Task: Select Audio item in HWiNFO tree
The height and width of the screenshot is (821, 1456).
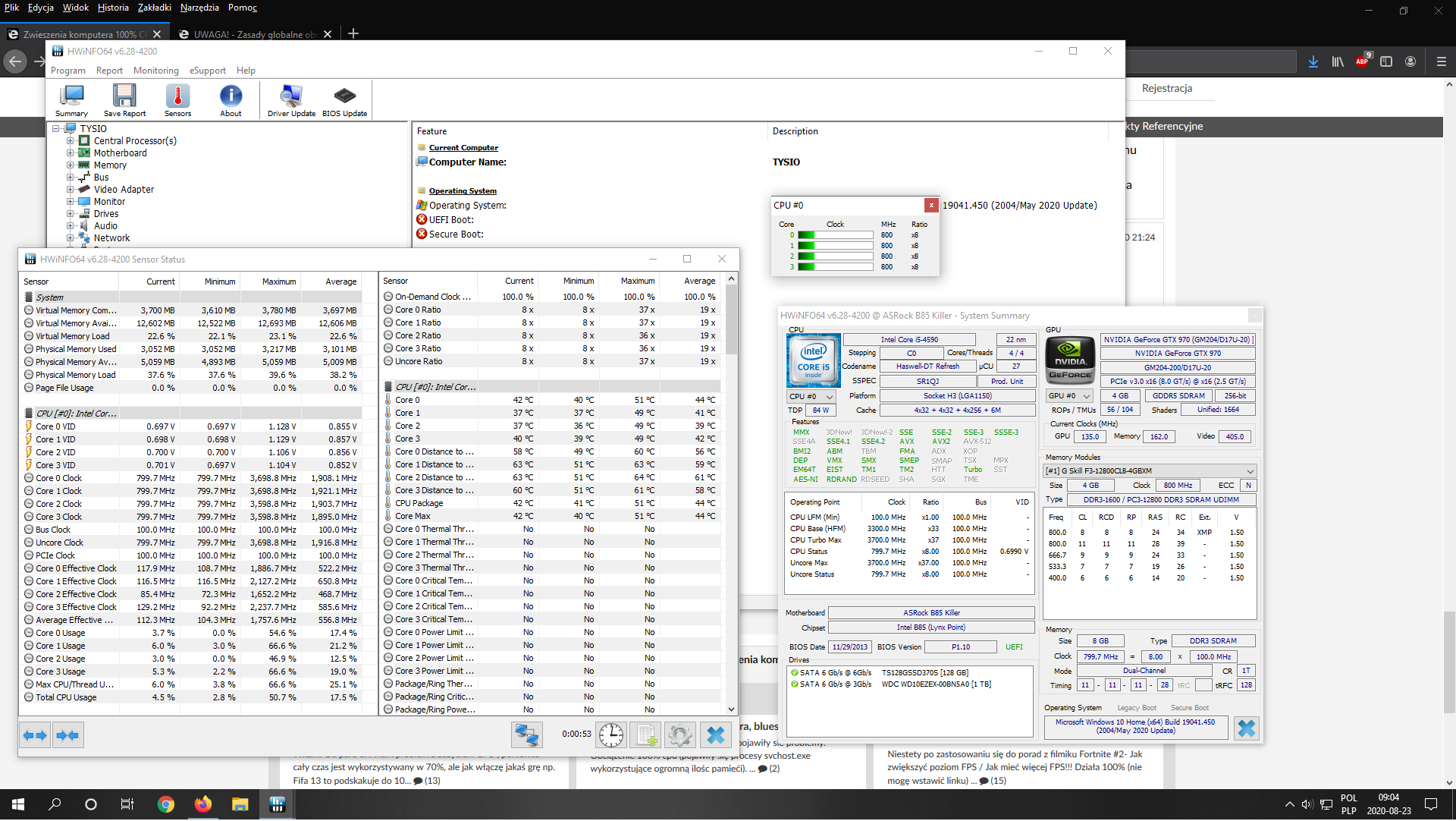Action: [x=105, y=226]
